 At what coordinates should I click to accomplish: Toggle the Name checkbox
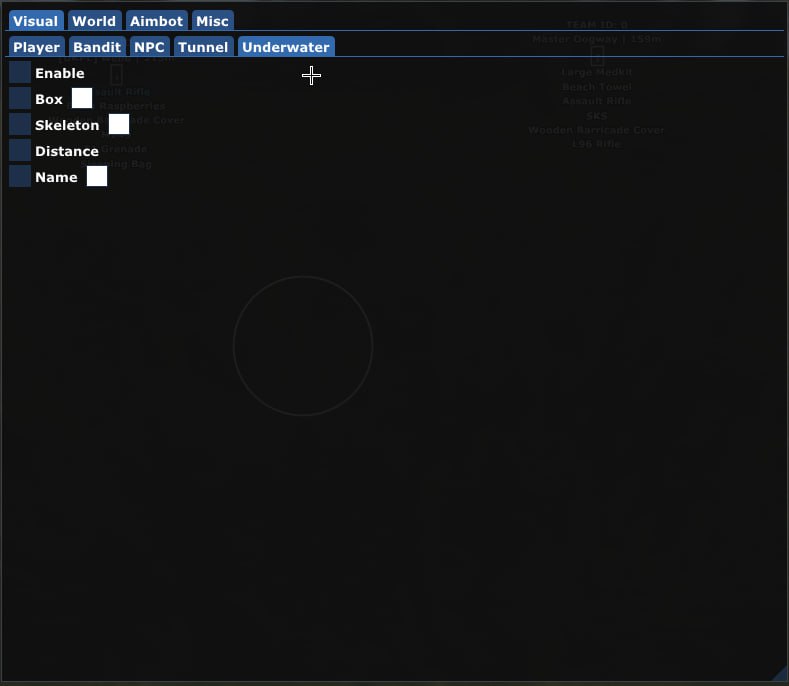(x=20, y=176)
